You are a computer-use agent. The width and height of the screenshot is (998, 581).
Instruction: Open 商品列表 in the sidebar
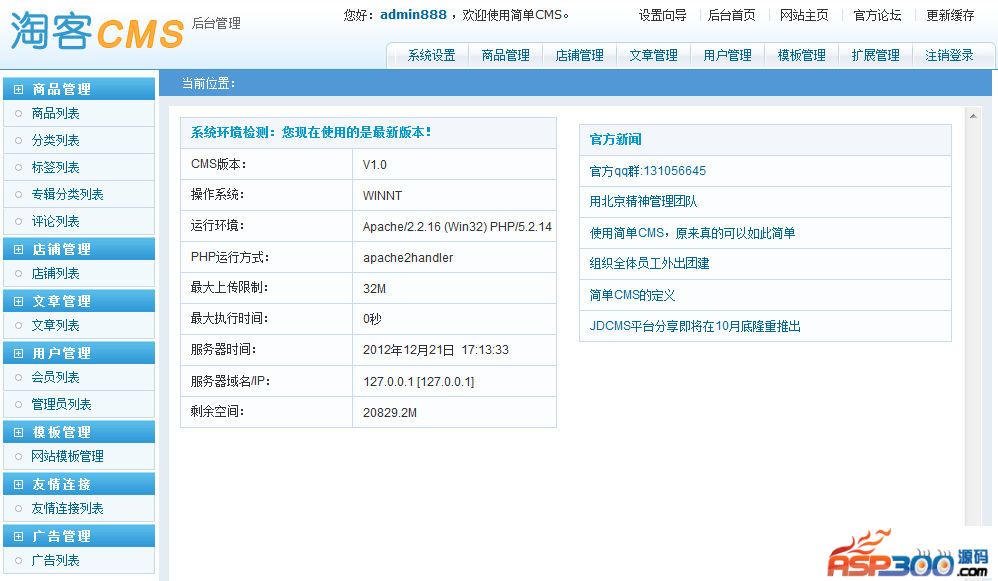pos(55,114)
